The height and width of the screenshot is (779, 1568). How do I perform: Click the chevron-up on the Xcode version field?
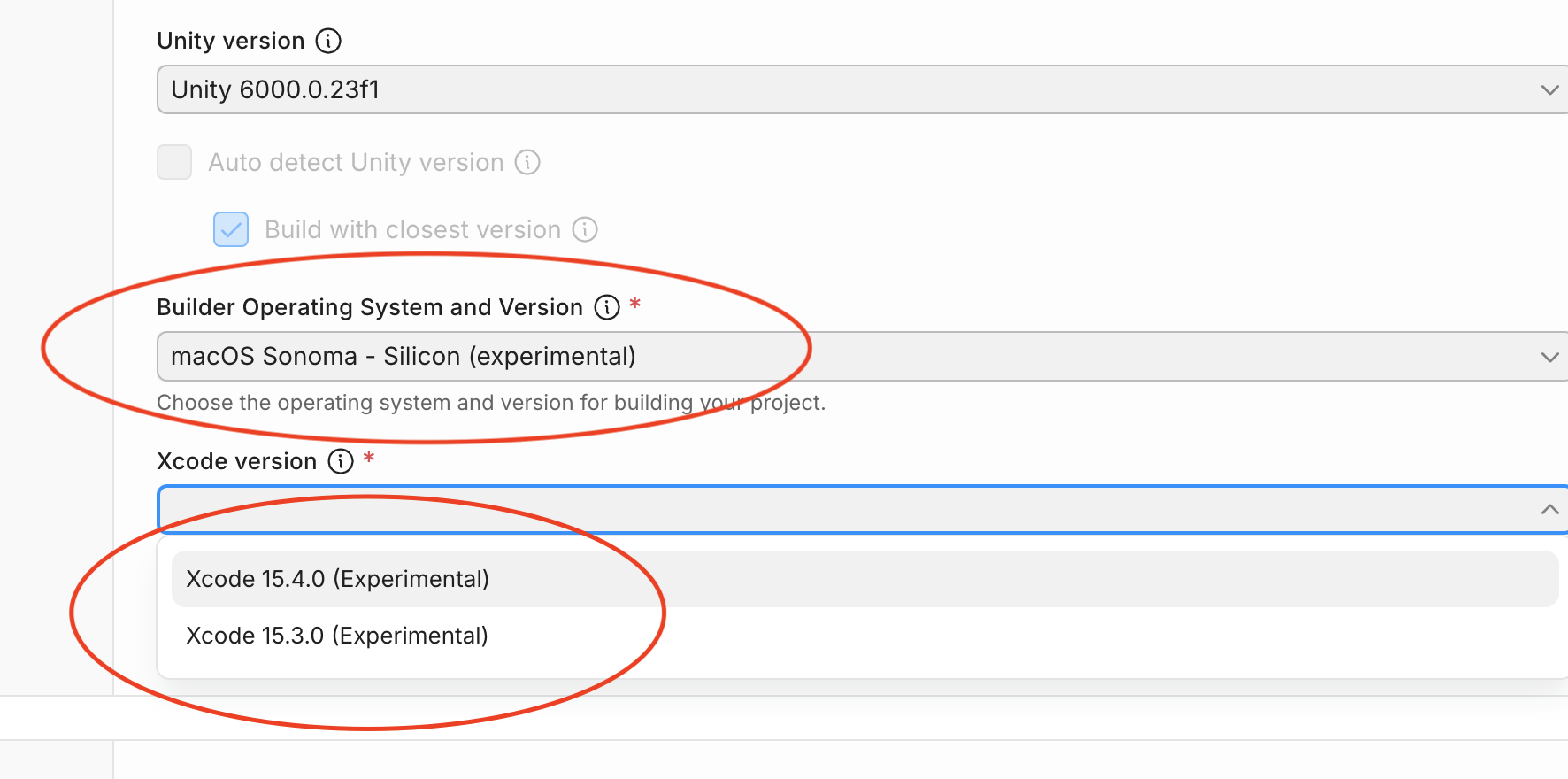(x=1549, y=509)
